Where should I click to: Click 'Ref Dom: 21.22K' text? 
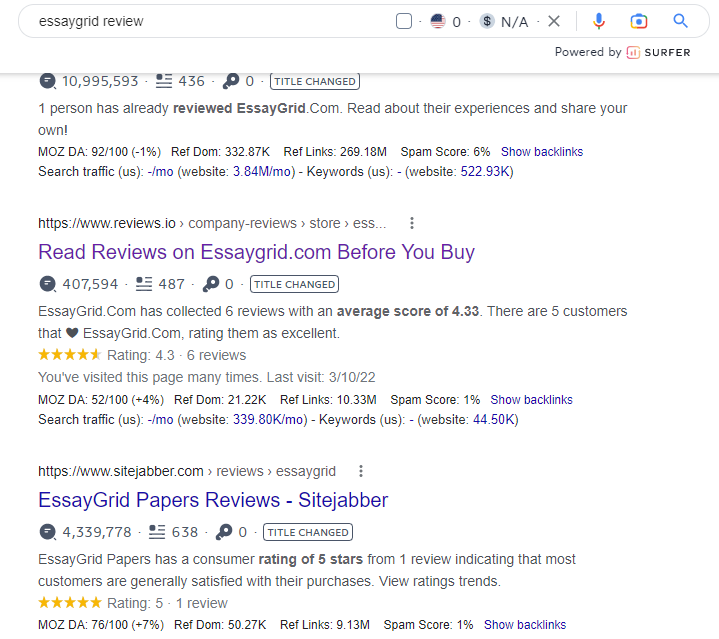click(x=220, y=400)
